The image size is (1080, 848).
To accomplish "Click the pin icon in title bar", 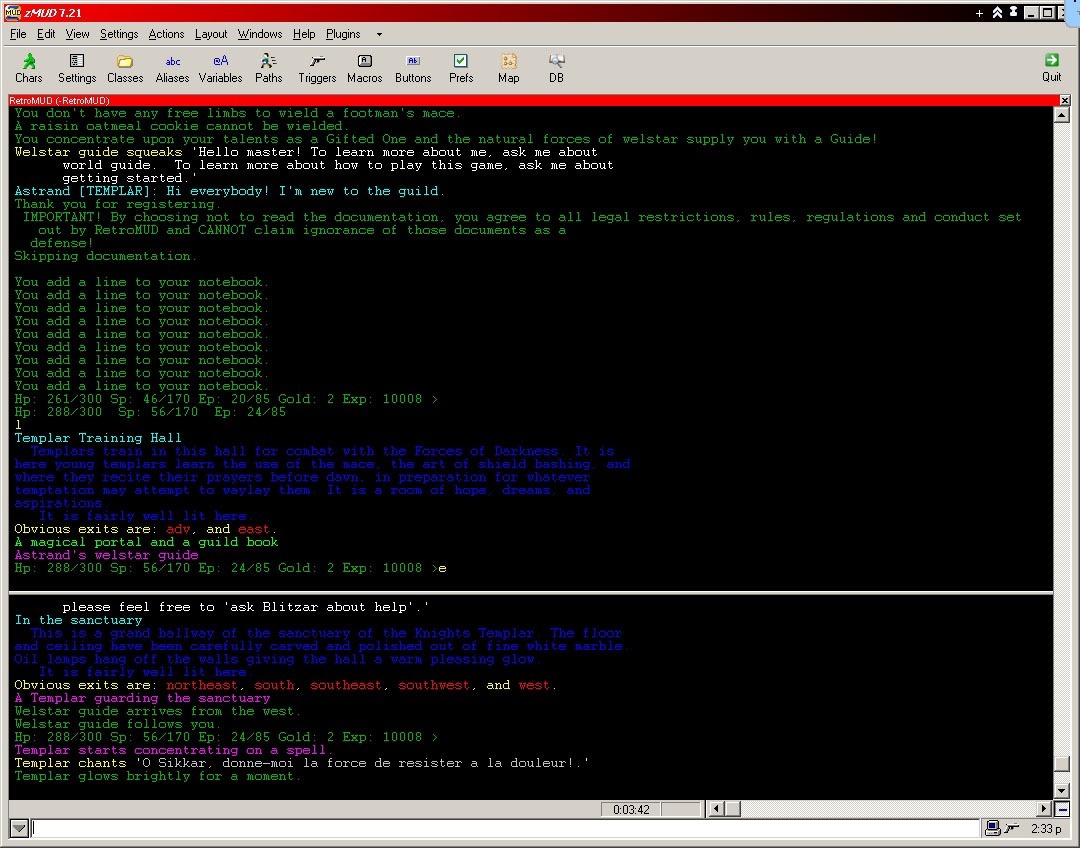I will tap(1013, 12).
